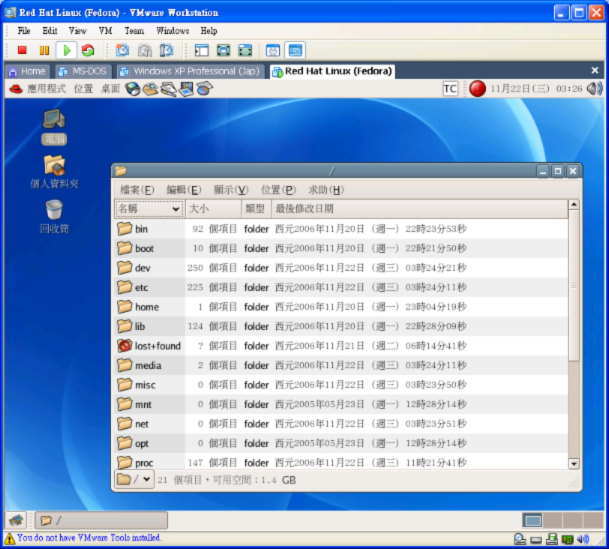
Task: Click the scroll-up arrow of file list
Action: point(574,205)
